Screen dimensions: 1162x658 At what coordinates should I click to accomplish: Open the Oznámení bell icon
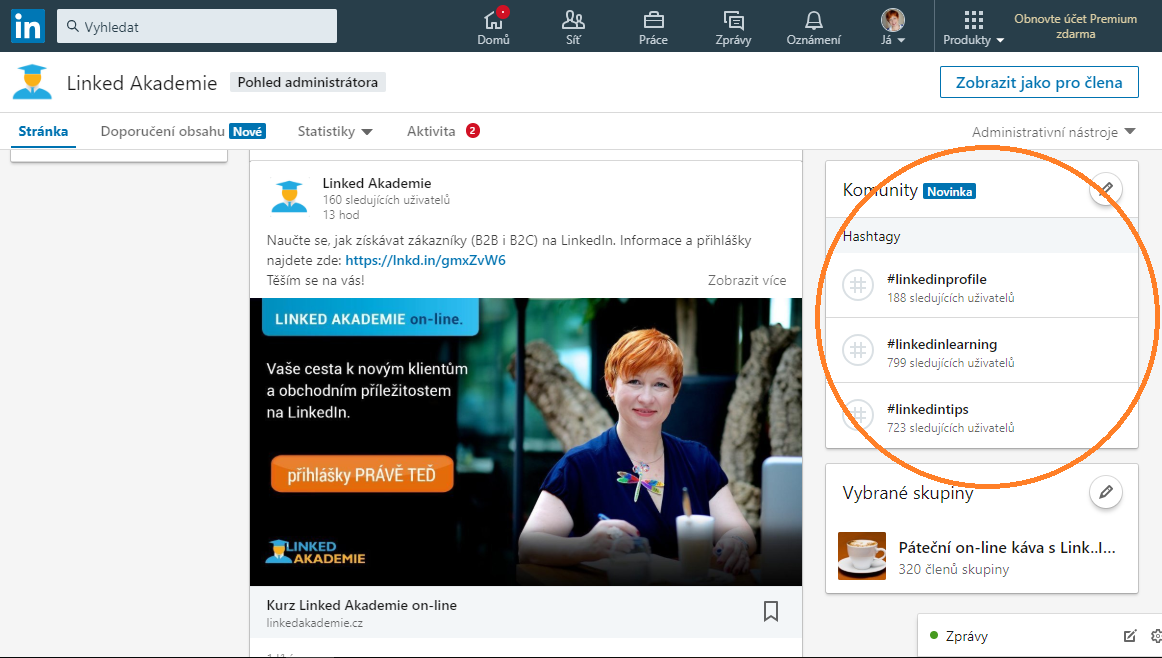[x=813, y=27]
